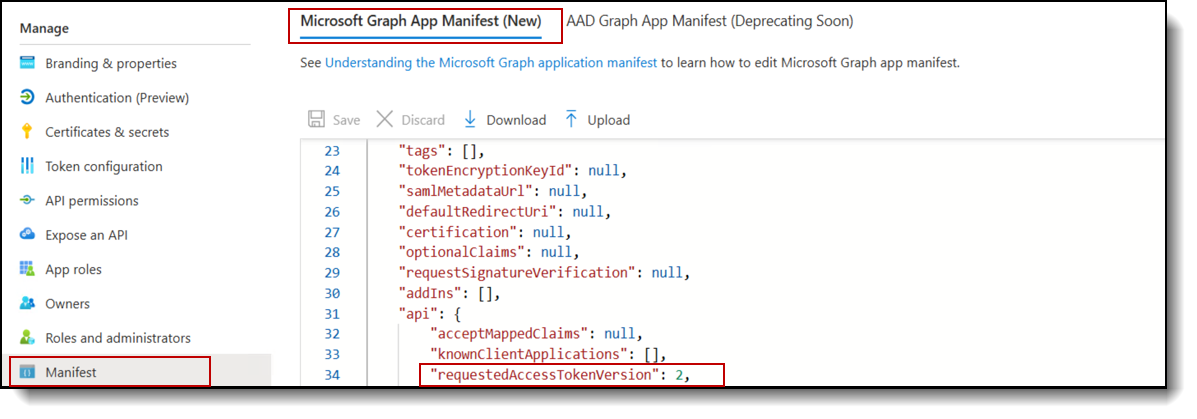The image size is (1197, 419).
Task: Click the API permissions icon
Action: click(27, 201)
